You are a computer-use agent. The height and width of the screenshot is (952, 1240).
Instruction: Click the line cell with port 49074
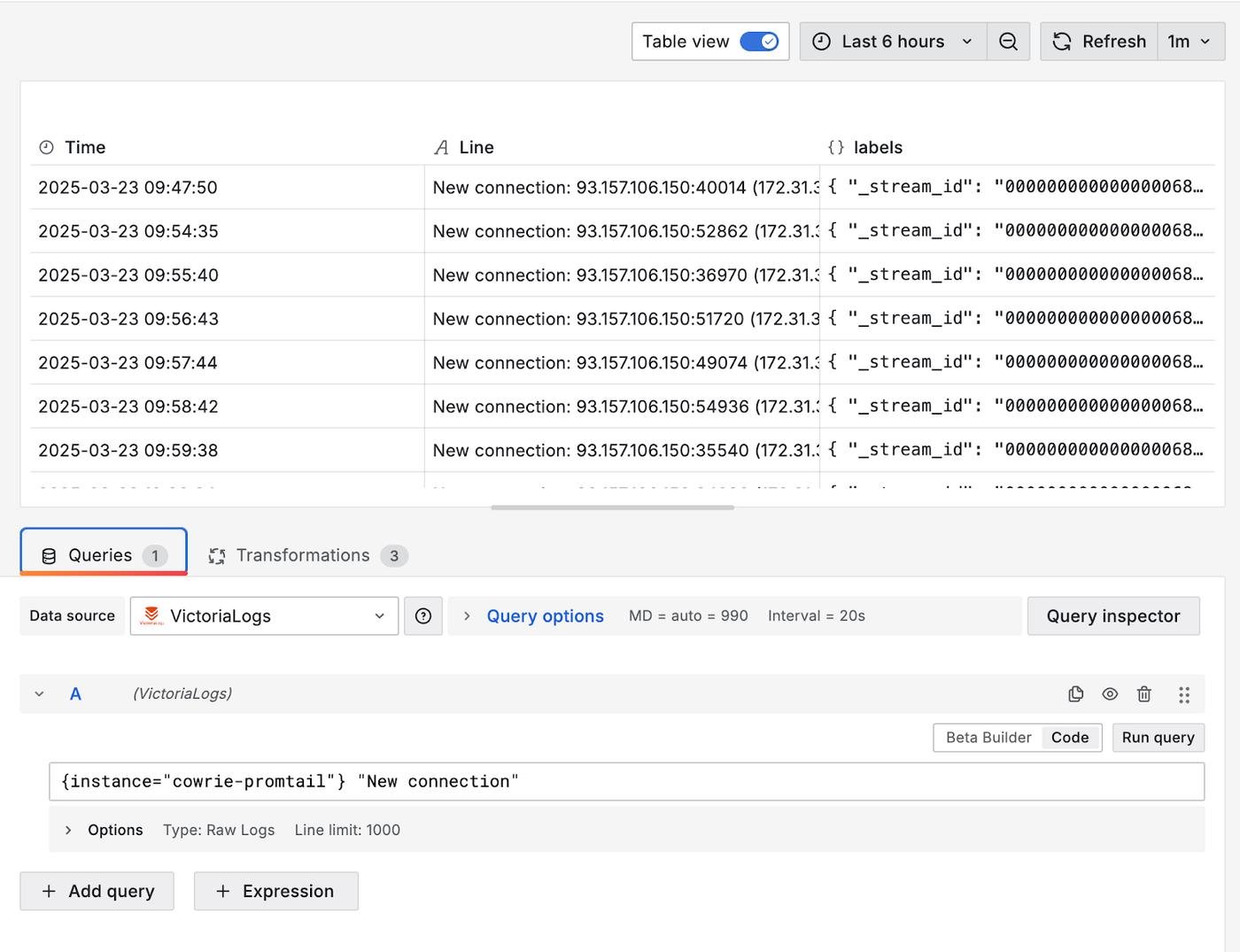tap(623, 362)
